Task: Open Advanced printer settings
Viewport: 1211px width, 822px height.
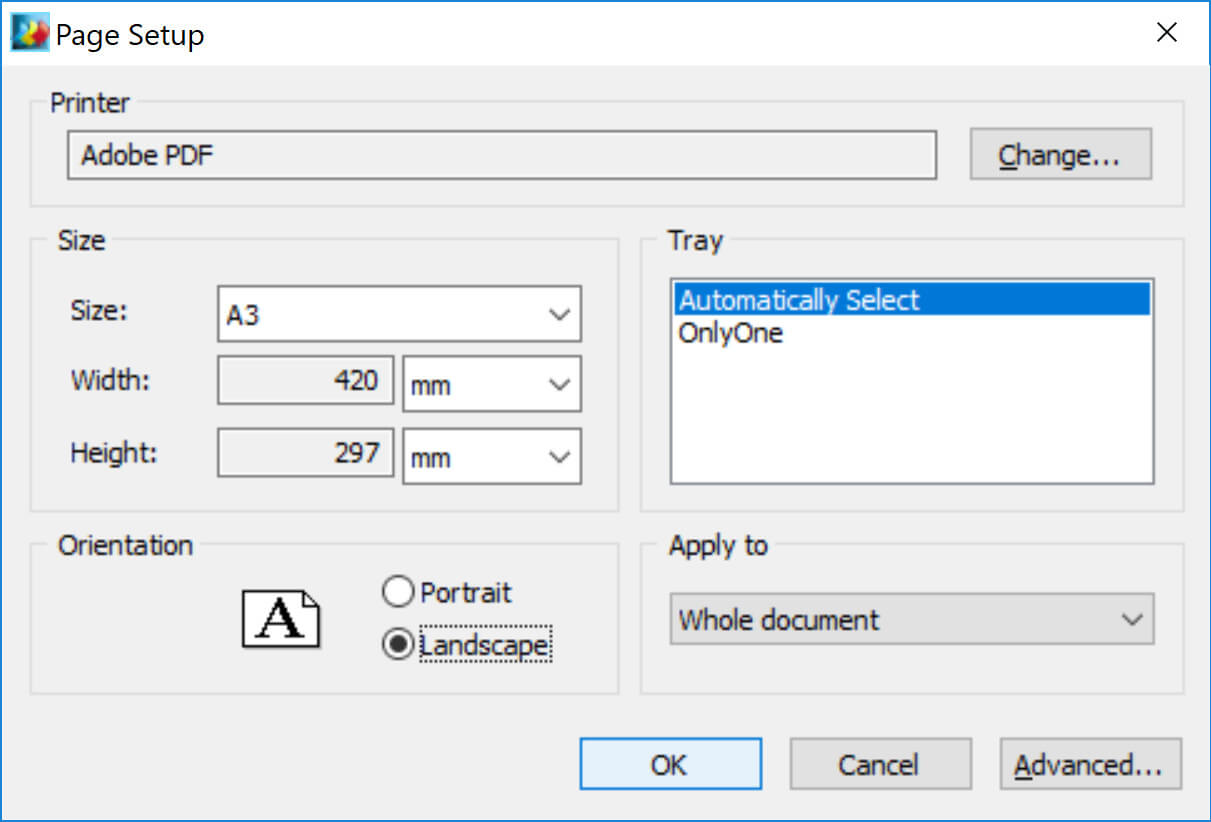Action: click(1089, 764)
